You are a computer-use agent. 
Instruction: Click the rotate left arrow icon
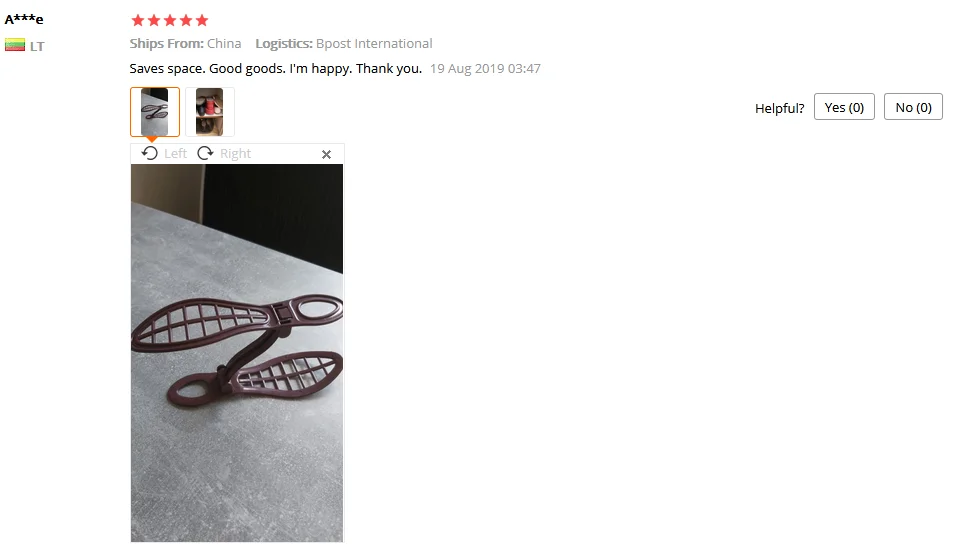pos(150,153)
